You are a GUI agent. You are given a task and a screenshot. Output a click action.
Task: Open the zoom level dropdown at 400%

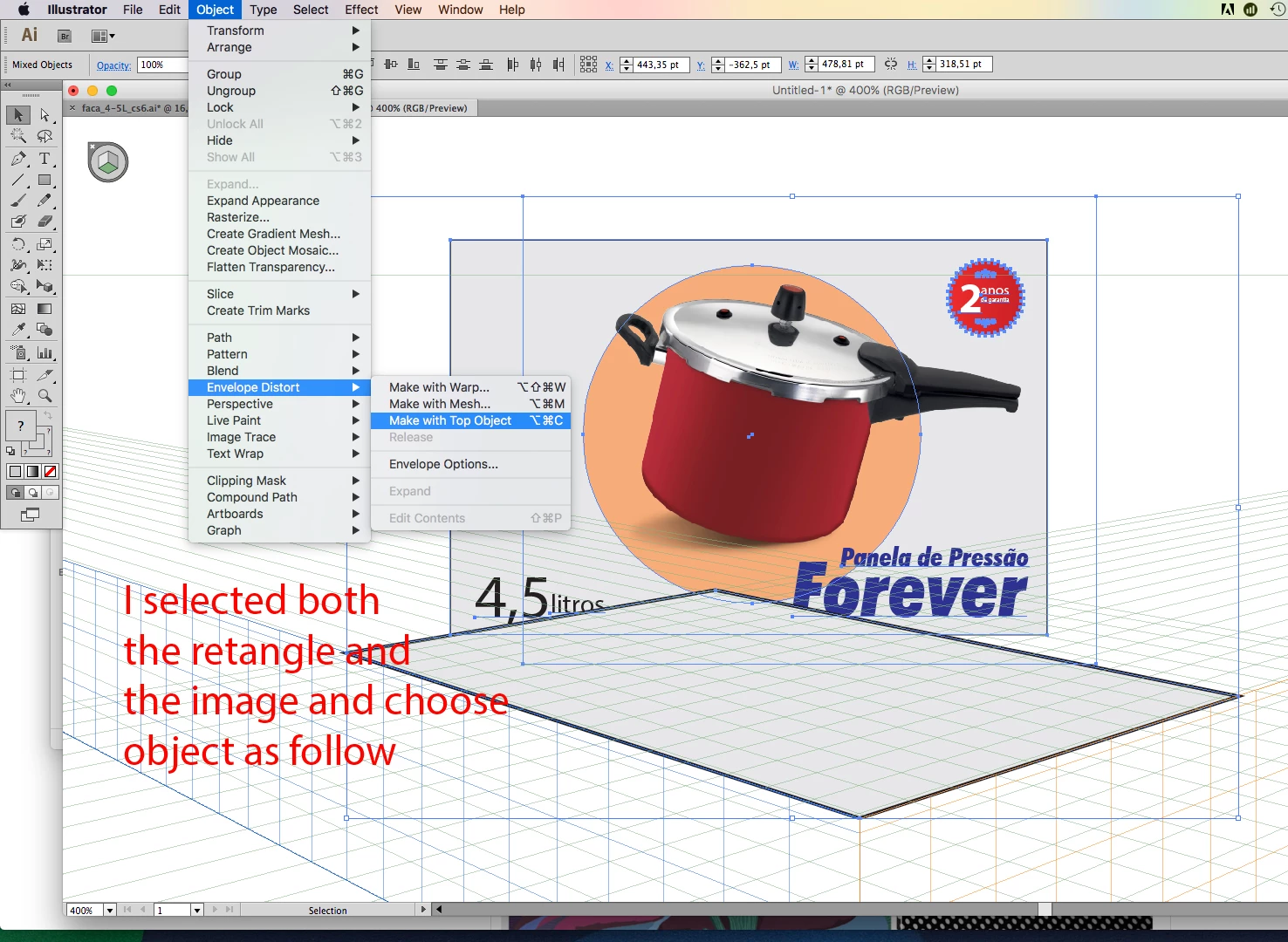pyautogui.click(x=110, y=910)
